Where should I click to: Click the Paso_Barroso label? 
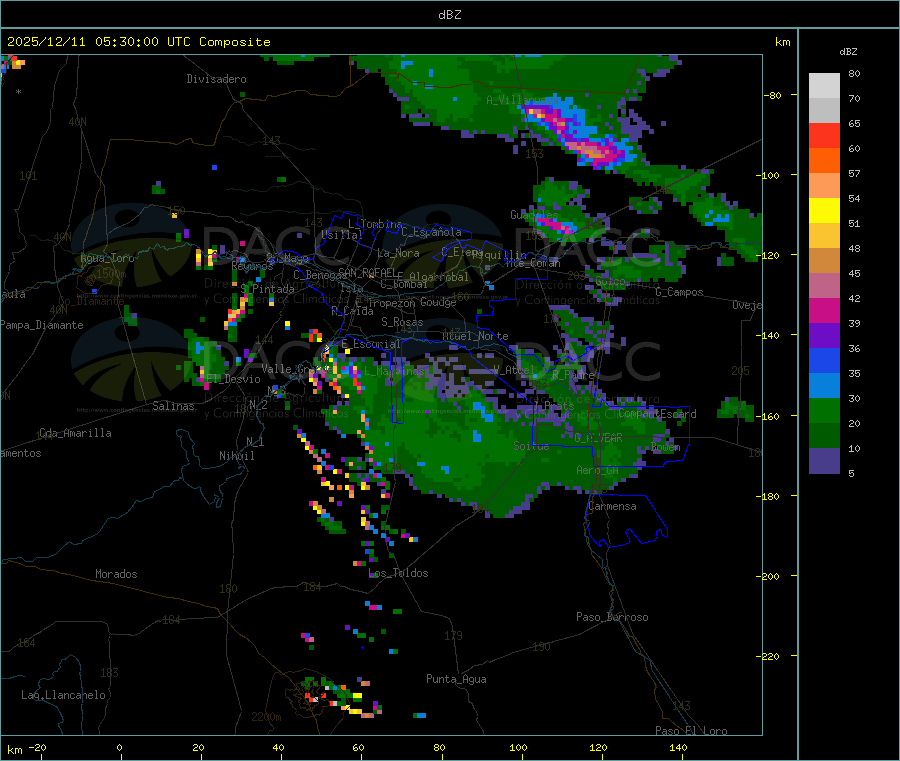click(x=612, y=617)
